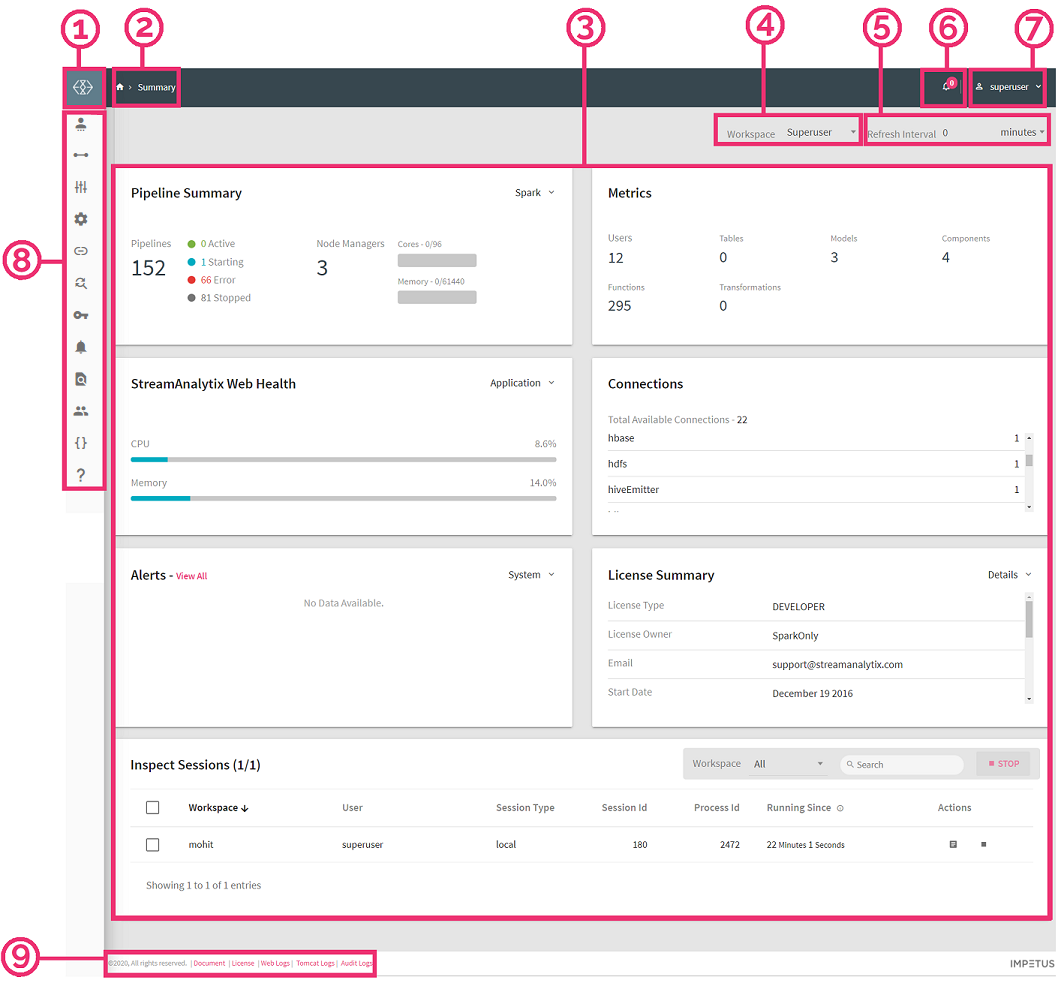Click the 66 Error pipelines count
The width and height of the screenshot is (1061, 986).
pos(218,280)
